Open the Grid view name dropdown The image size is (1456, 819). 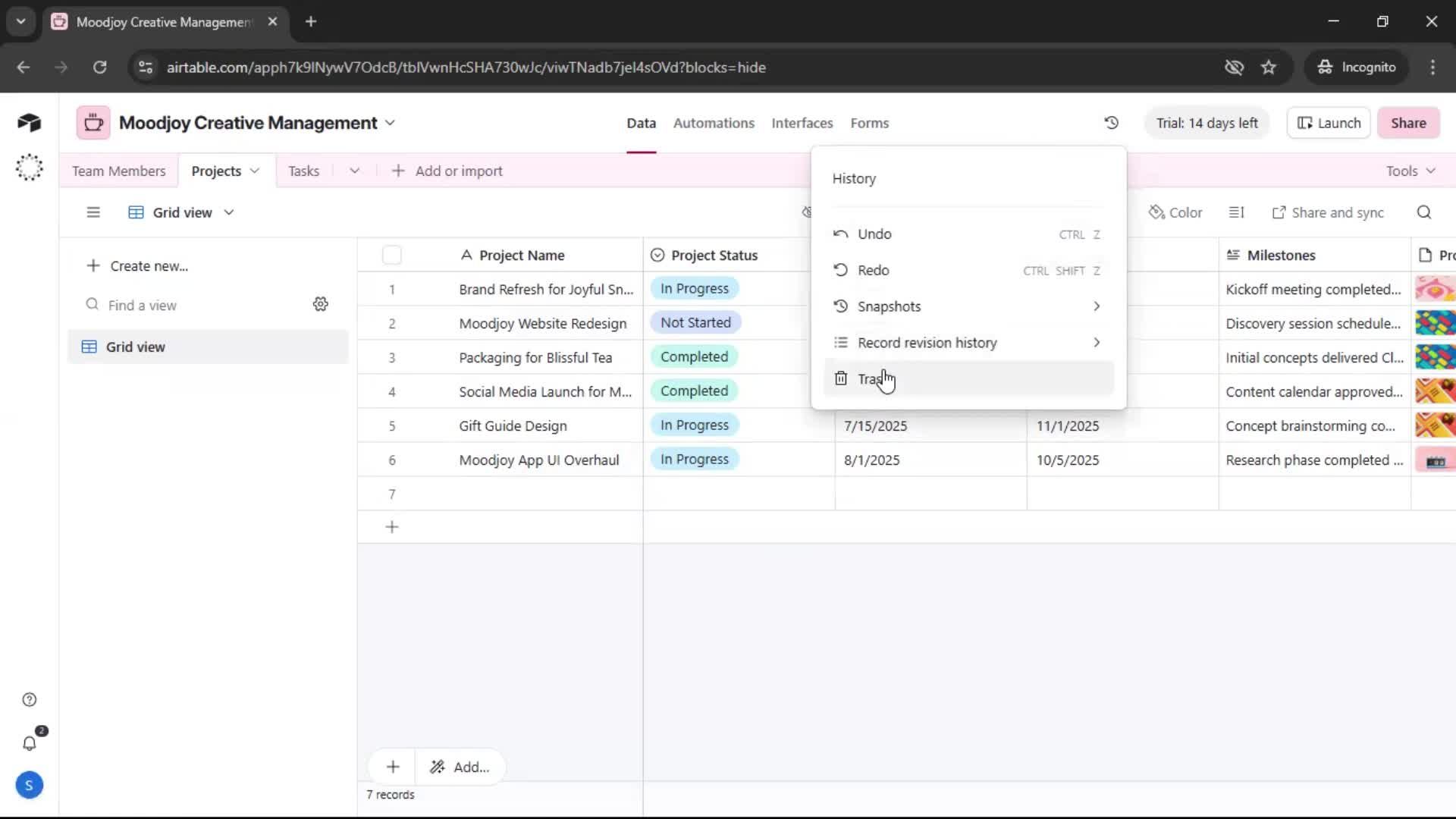(x=182, y=212)
